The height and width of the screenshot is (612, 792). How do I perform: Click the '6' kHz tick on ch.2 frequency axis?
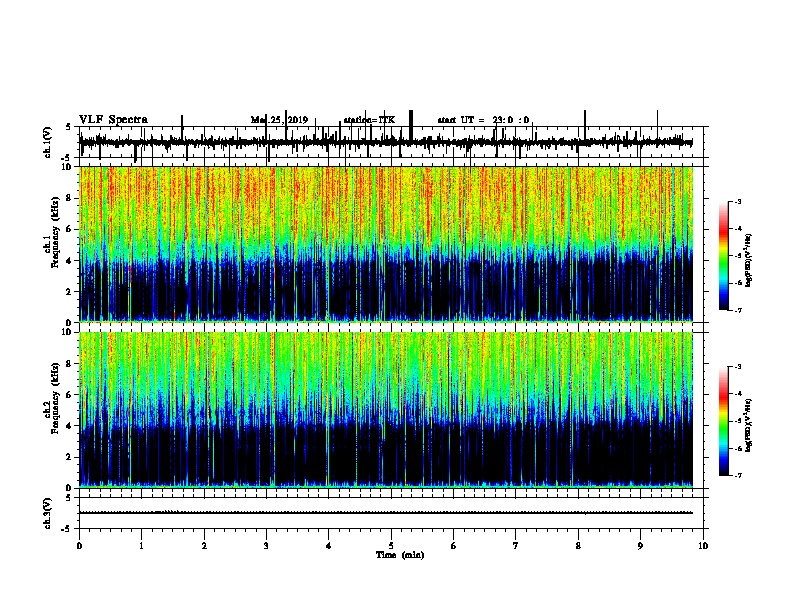tap(69, 395)
